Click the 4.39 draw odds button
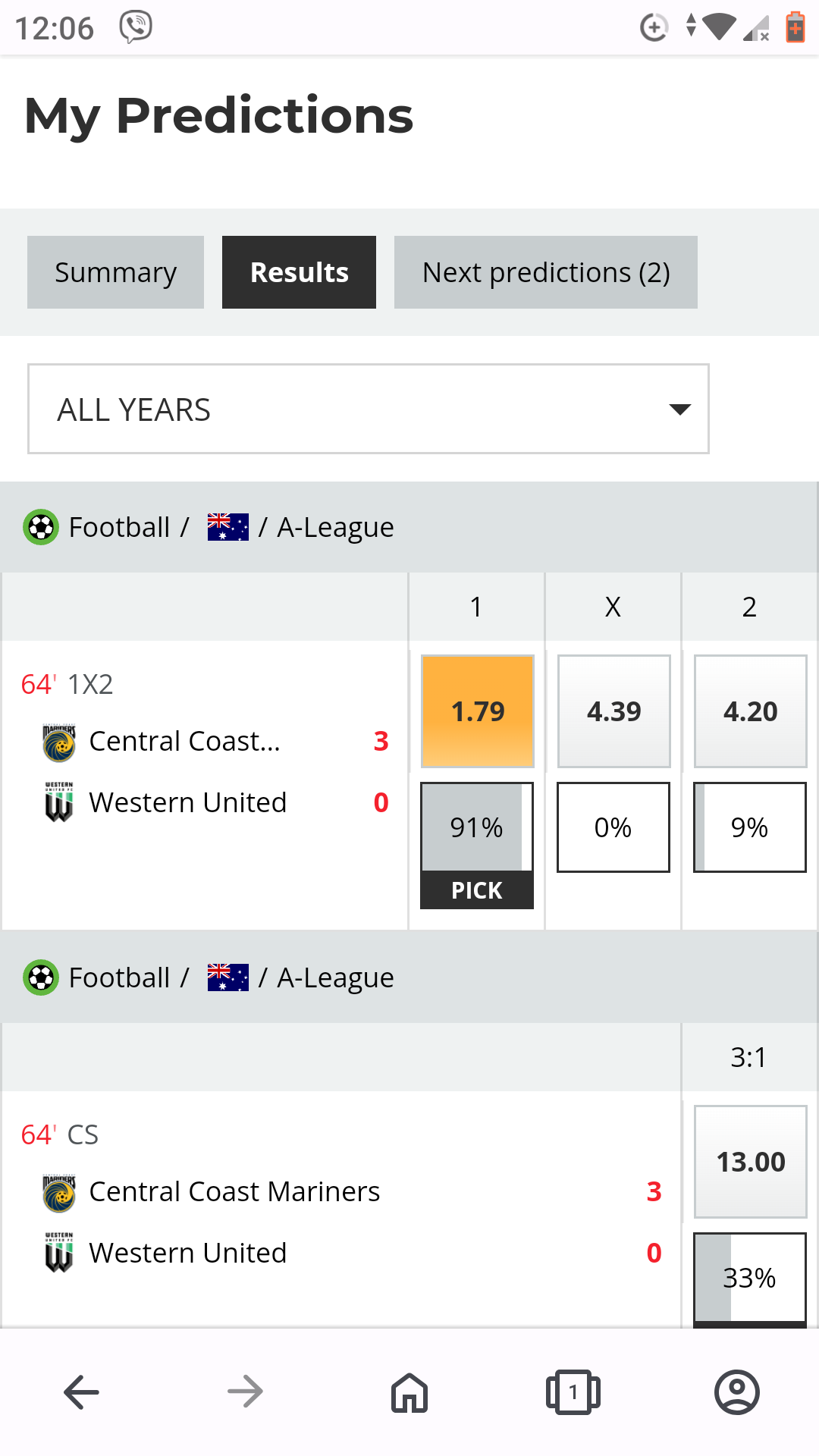Image resolution: width=819 pixels, height=1456 pixels. tap(614, 711)
